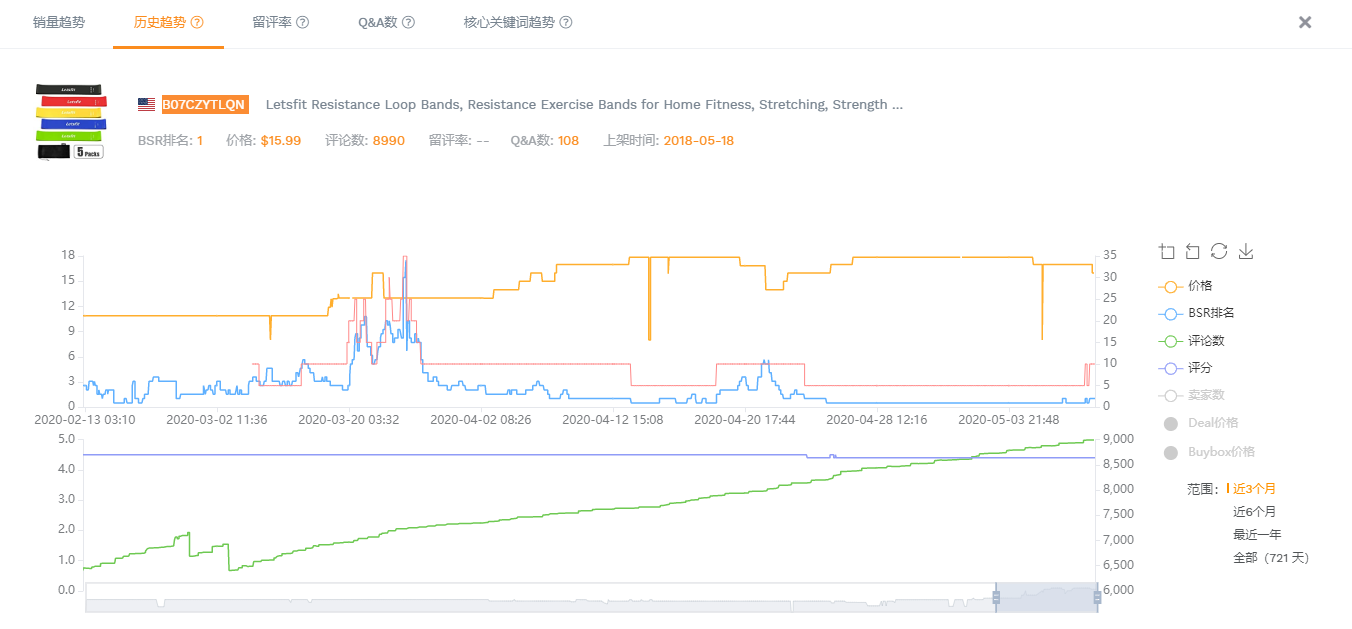Click help icon beside 核心关键词趋势

pyautogui.click(x=566, y=22)
